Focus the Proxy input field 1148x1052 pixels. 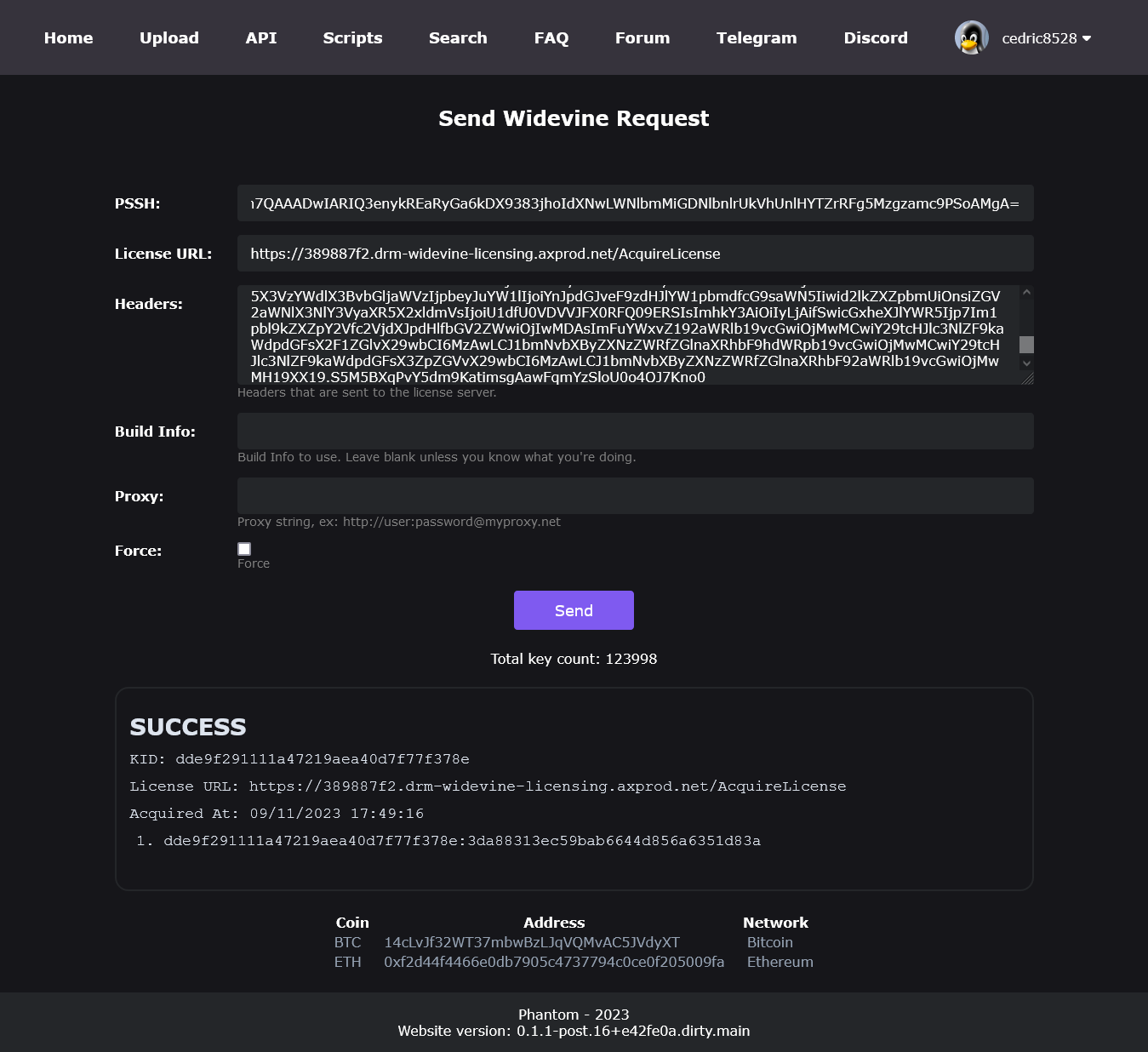(x=635, y=496)
